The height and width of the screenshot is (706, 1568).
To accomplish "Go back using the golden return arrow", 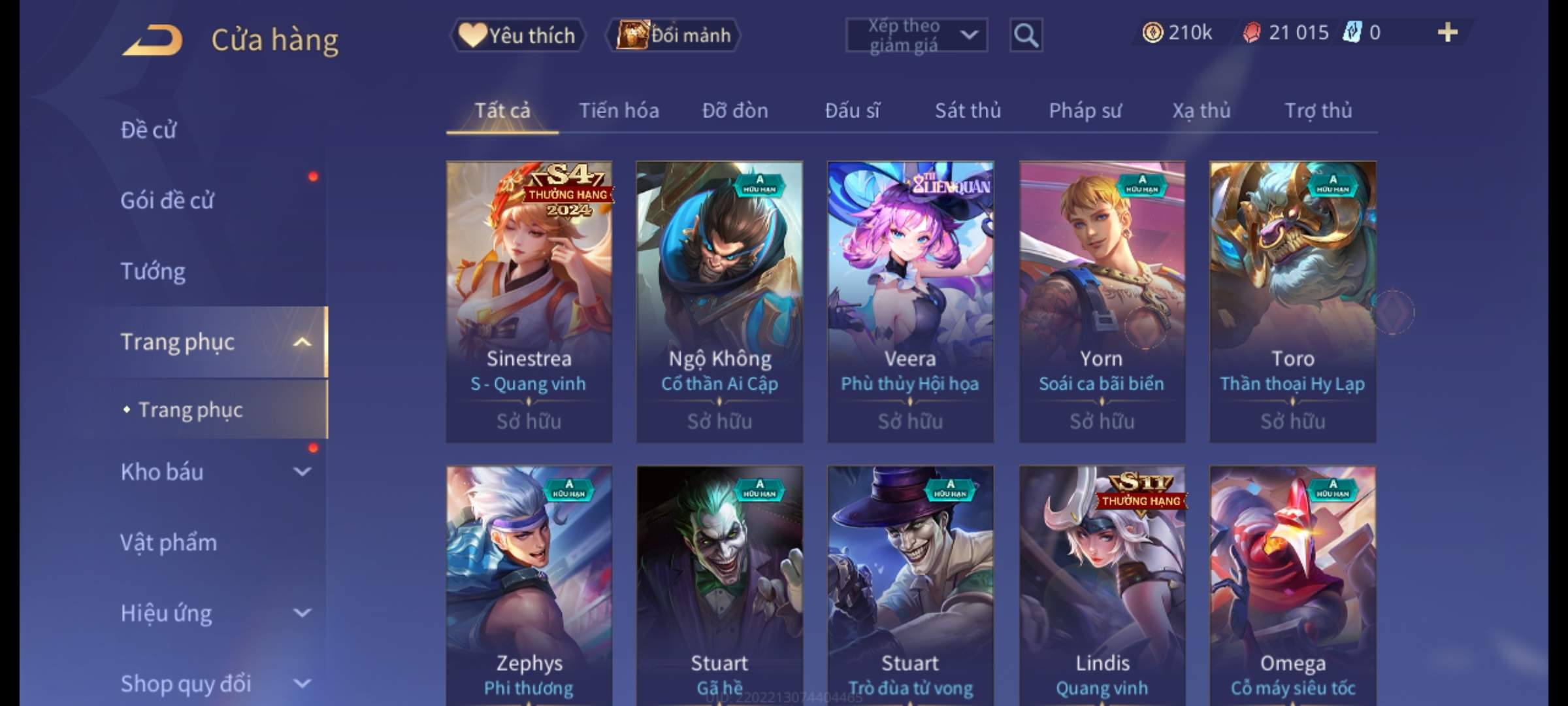I will pos(152,41).
